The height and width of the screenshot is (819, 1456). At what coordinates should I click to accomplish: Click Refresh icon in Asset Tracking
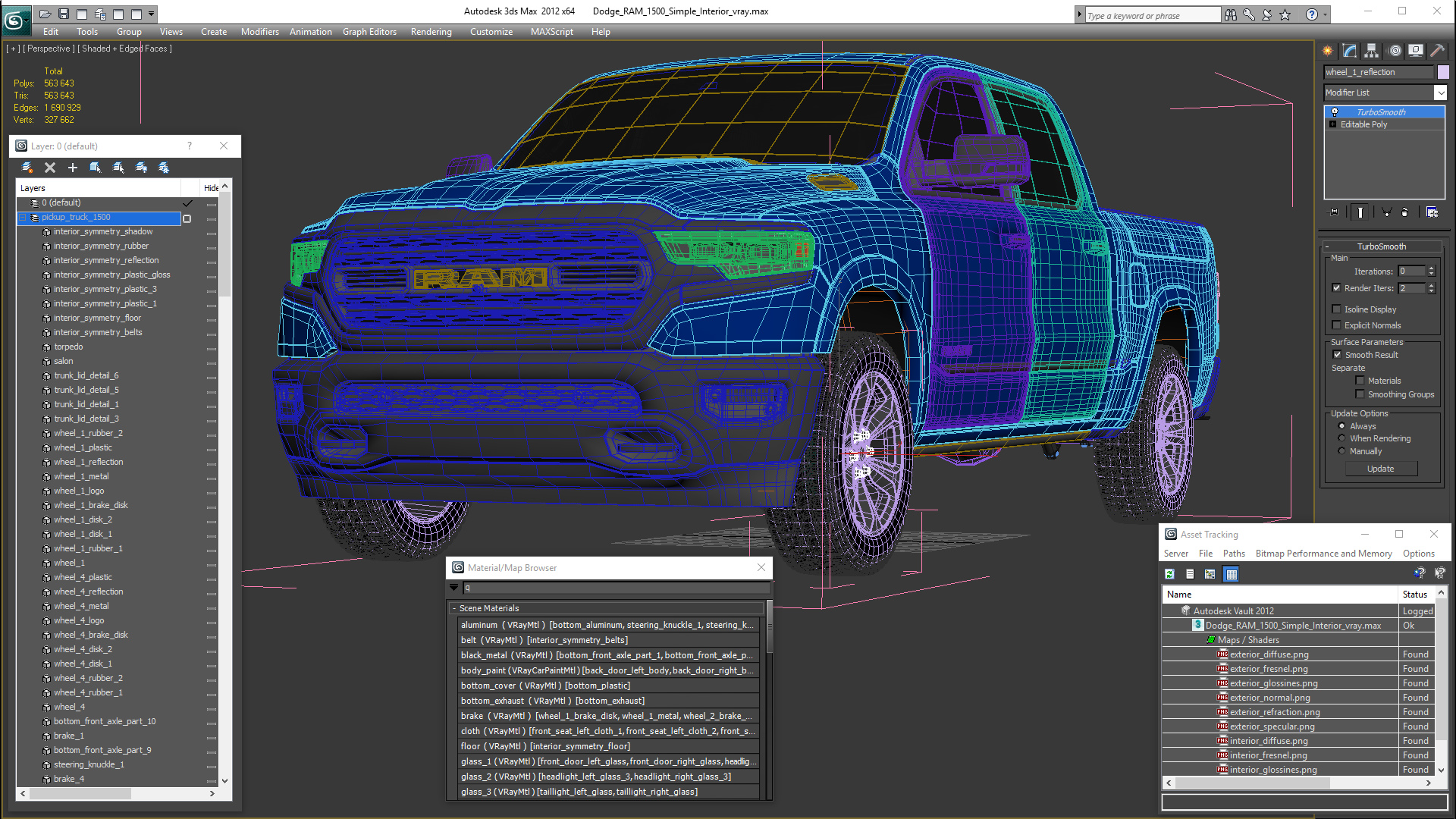point(1170,574)
